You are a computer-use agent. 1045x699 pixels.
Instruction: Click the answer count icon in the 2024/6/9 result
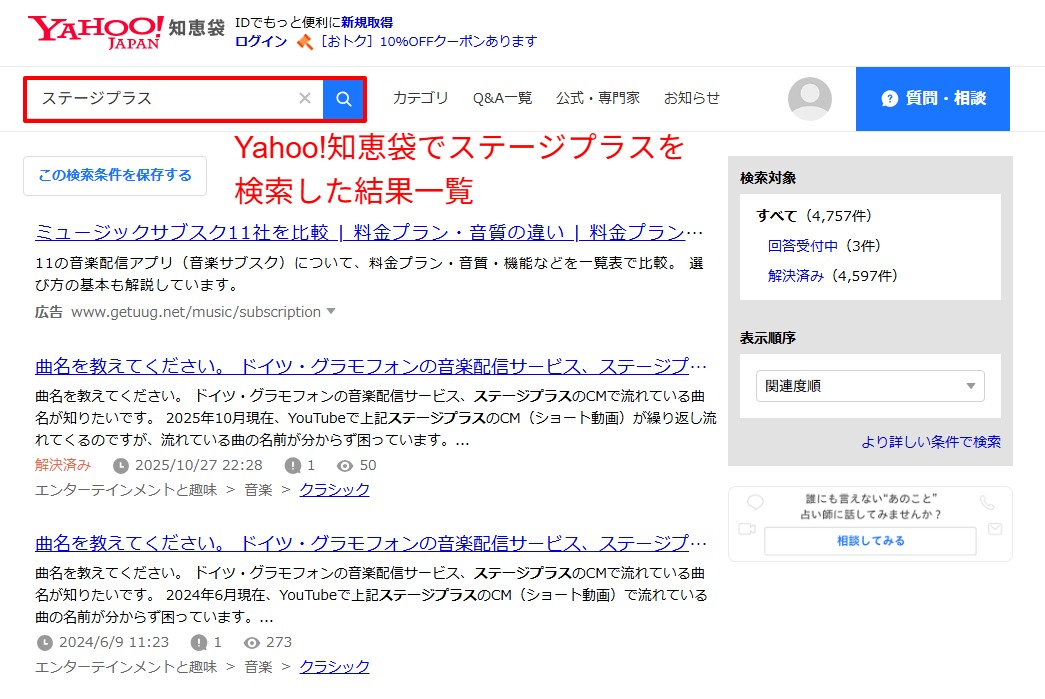199,643
